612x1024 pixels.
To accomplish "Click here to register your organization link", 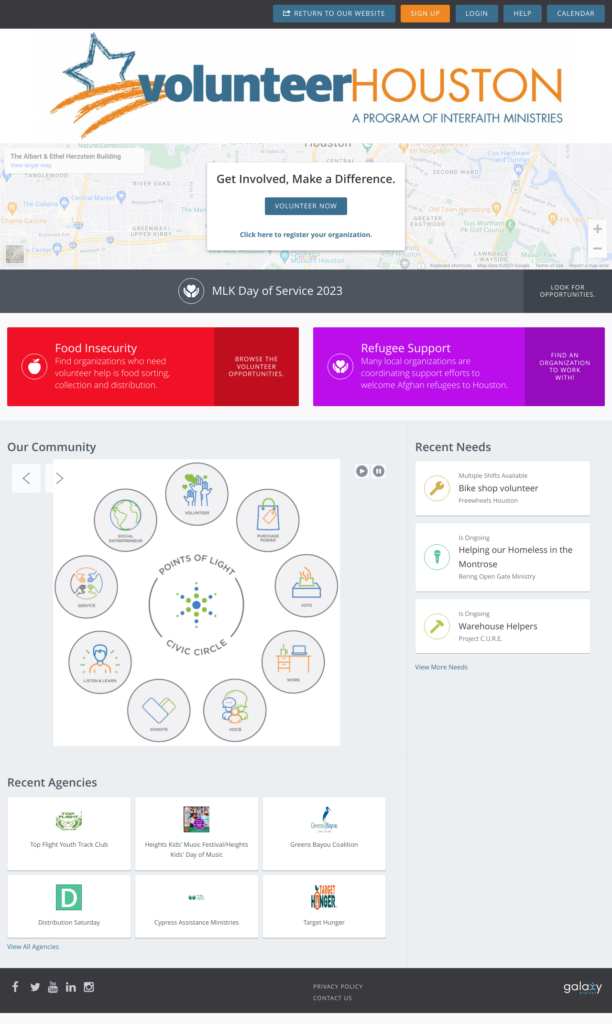I will (306, 234).
